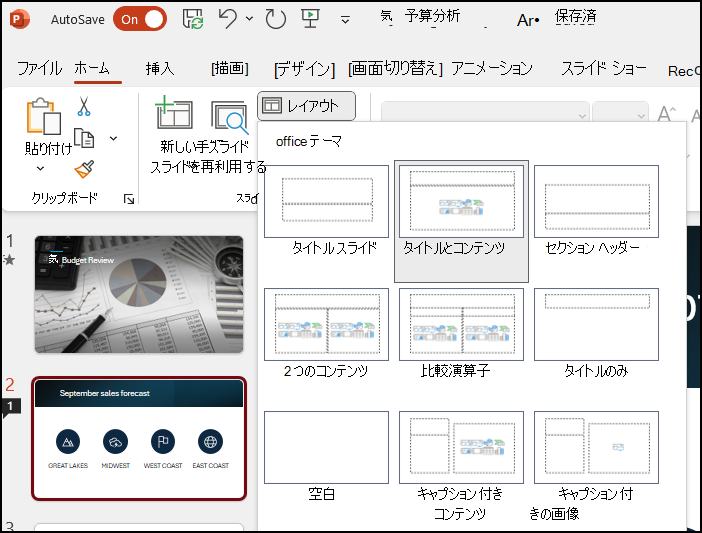Select the ホーム tab
Screen dimensions: 702x533
click(x=92, y=68)
